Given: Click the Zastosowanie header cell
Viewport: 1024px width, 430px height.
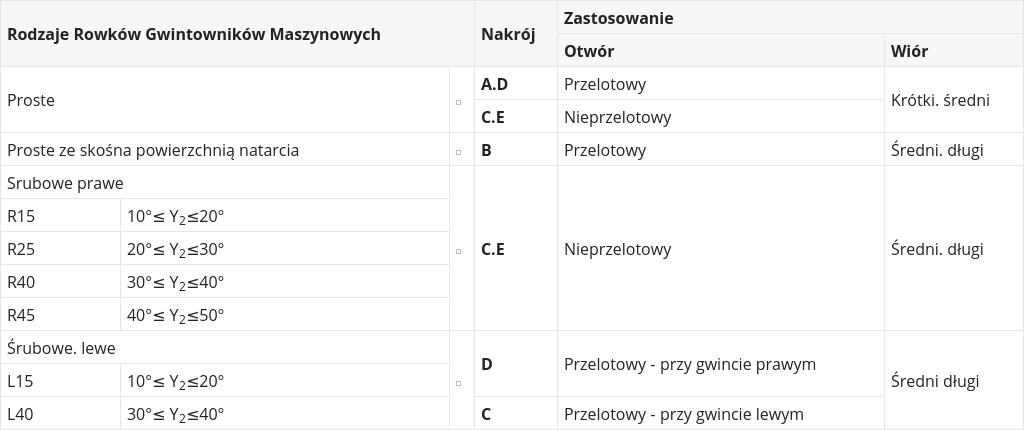Looking at the screenshot, I should pos(618,18).
